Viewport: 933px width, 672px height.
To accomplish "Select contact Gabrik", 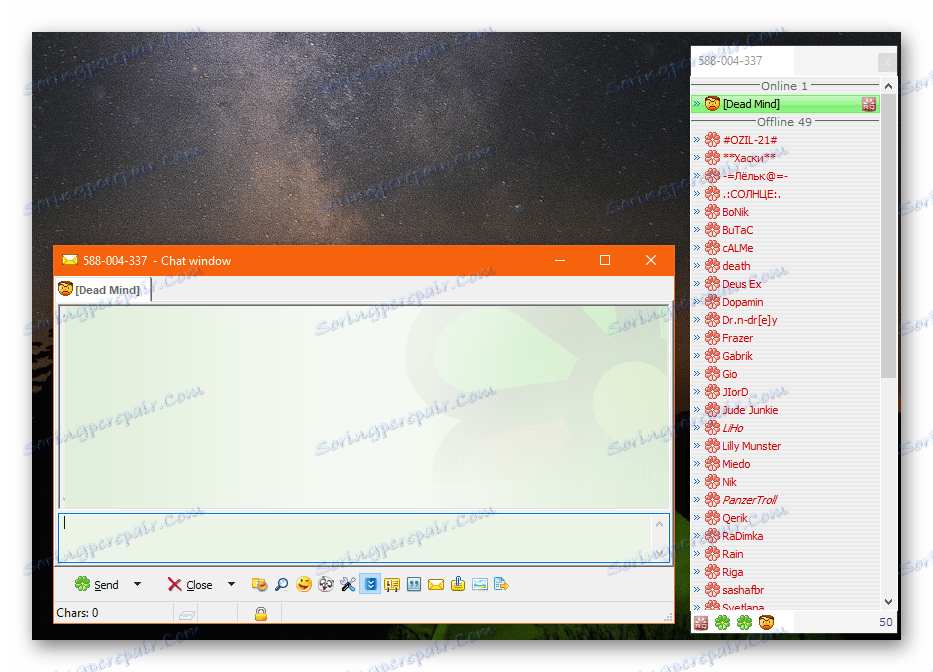I will click(785, 356).
